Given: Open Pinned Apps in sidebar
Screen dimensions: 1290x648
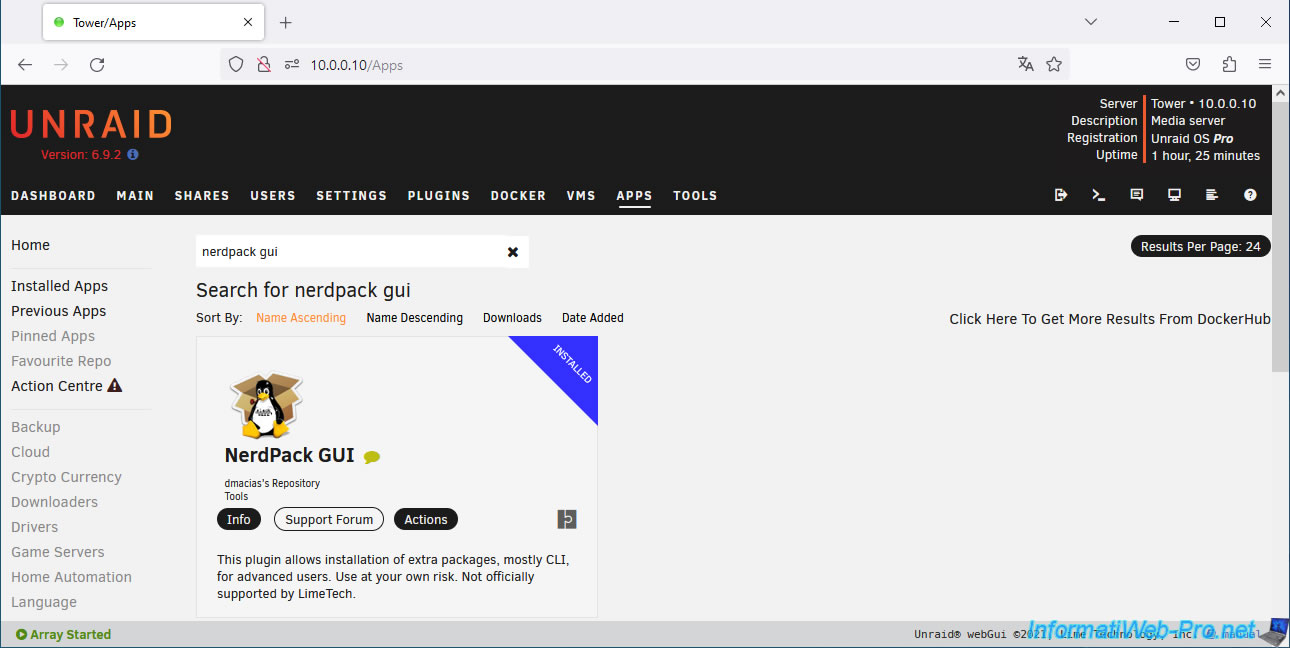Looking at the screenshot, I should pos(53,336).
